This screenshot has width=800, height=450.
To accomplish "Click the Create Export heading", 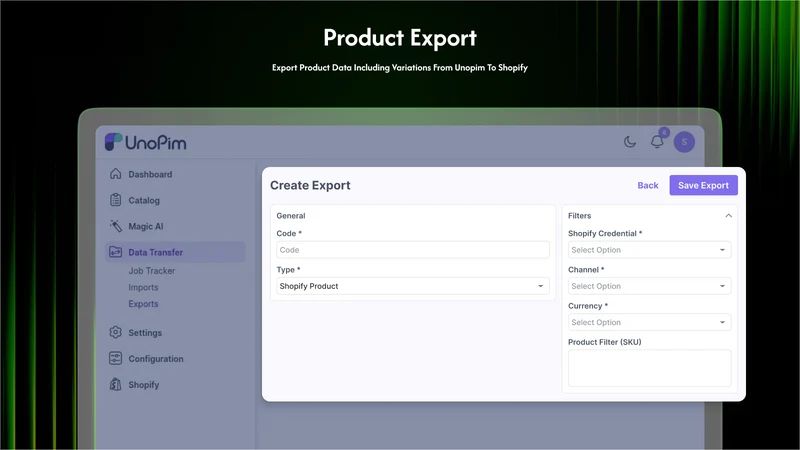I will point(310,185).
